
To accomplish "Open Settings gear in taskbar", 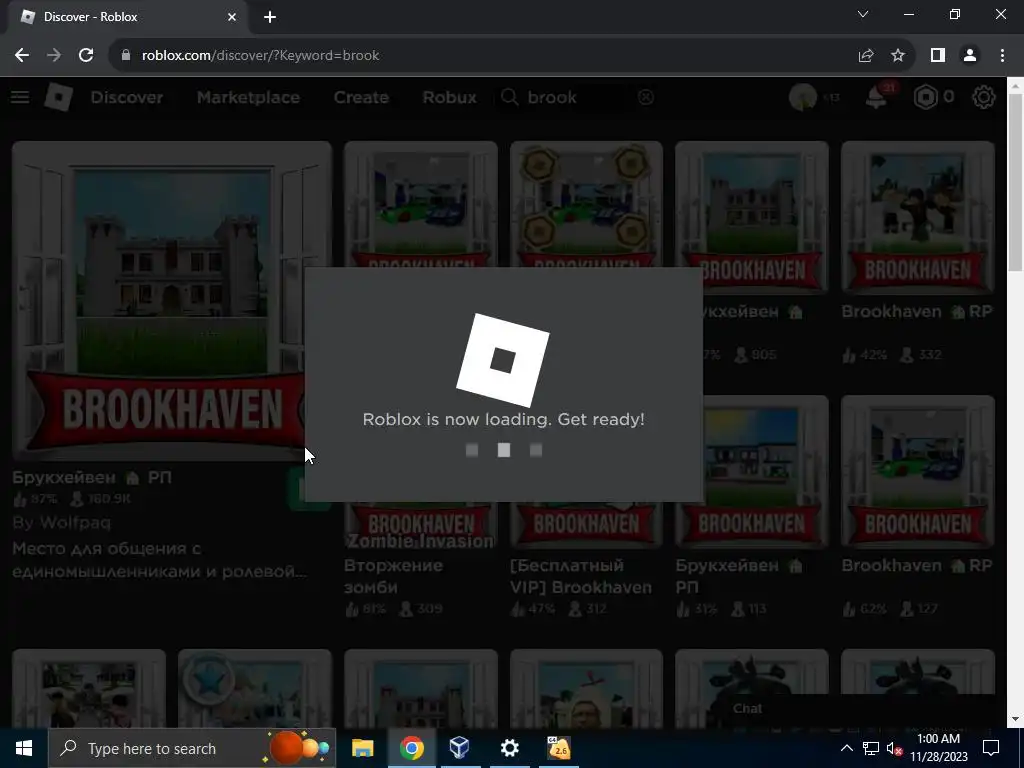I will coord(509,748).
